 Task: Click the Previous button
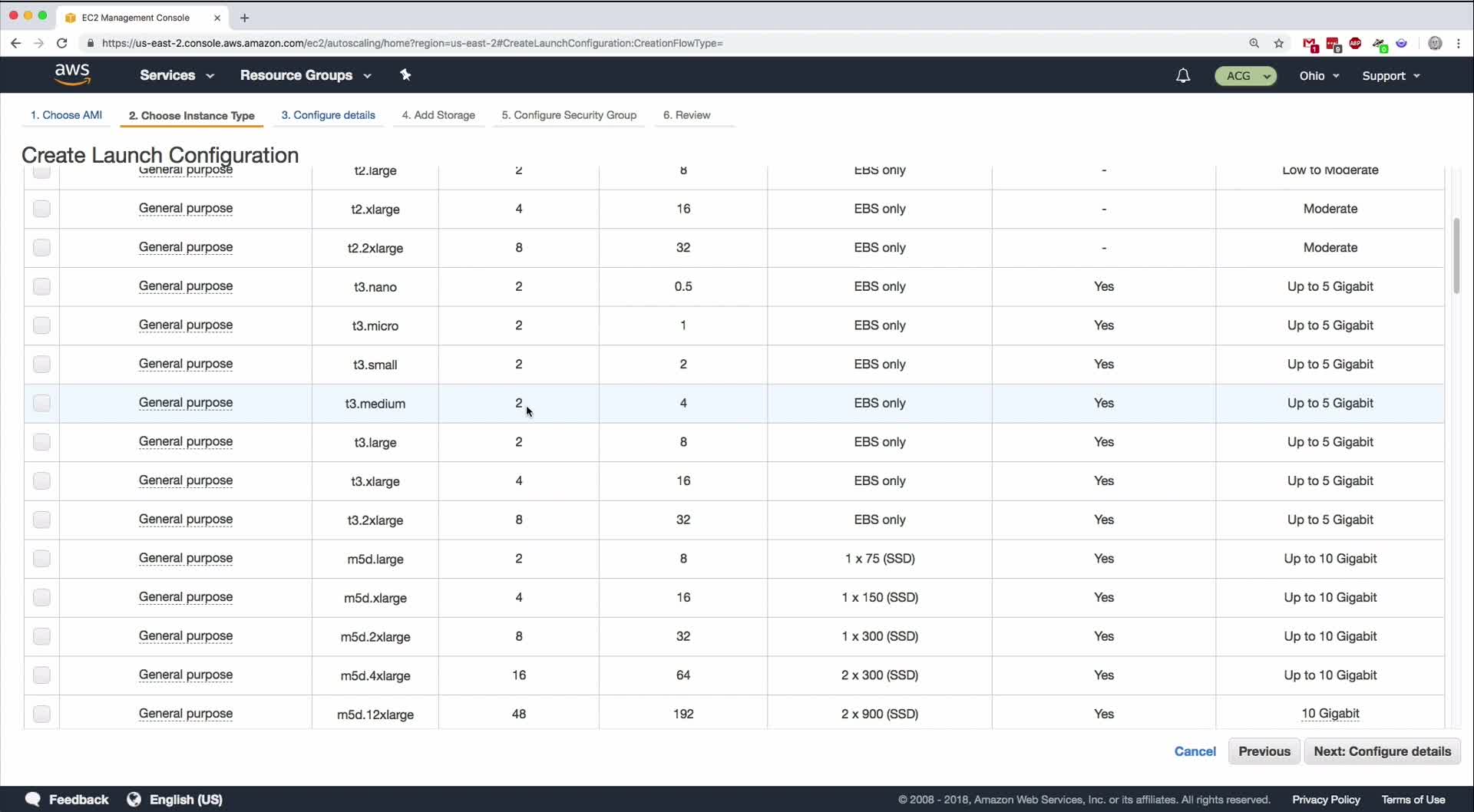(1264, 751)
